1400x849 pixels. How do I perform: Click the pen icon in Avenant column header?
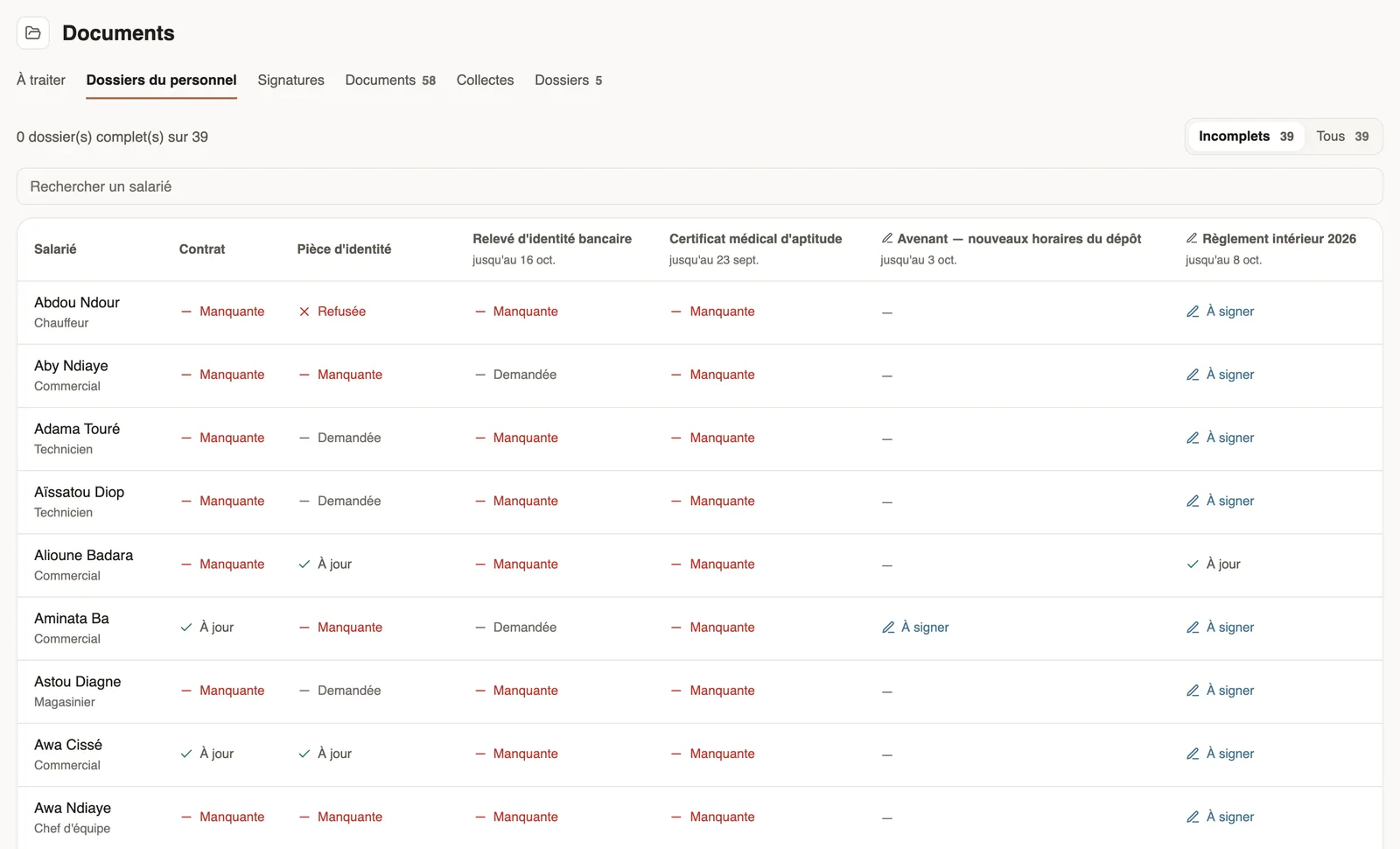(x=887, y=238)
